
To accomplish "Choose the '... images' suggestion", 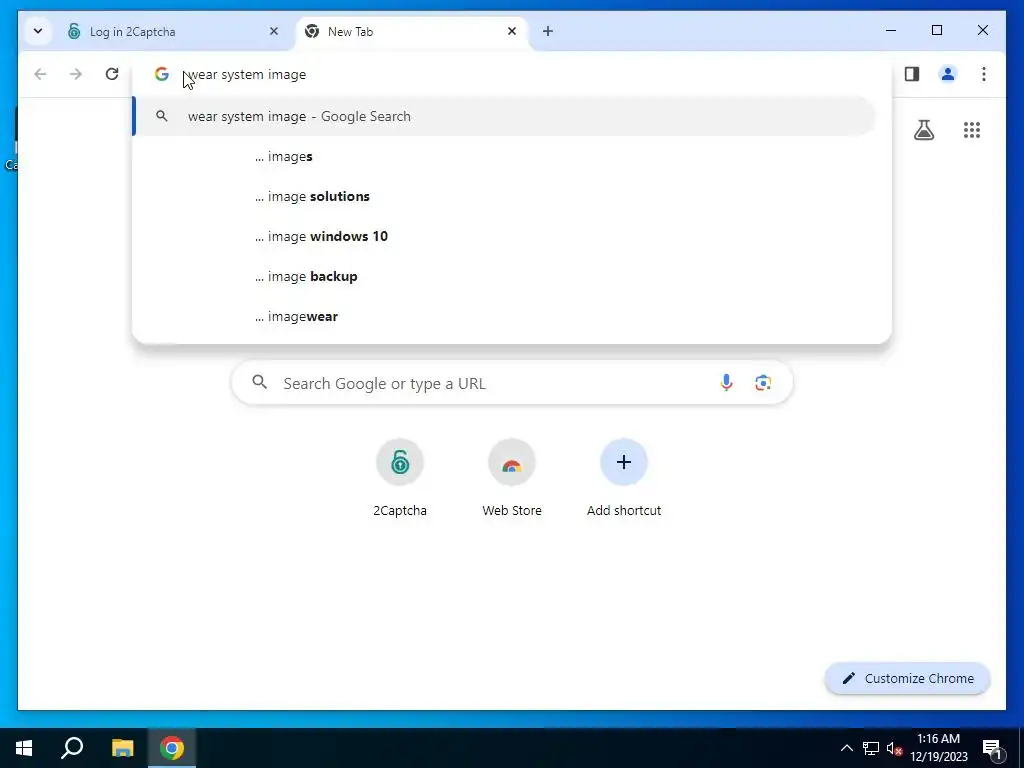I will click(x=504, y=157).
